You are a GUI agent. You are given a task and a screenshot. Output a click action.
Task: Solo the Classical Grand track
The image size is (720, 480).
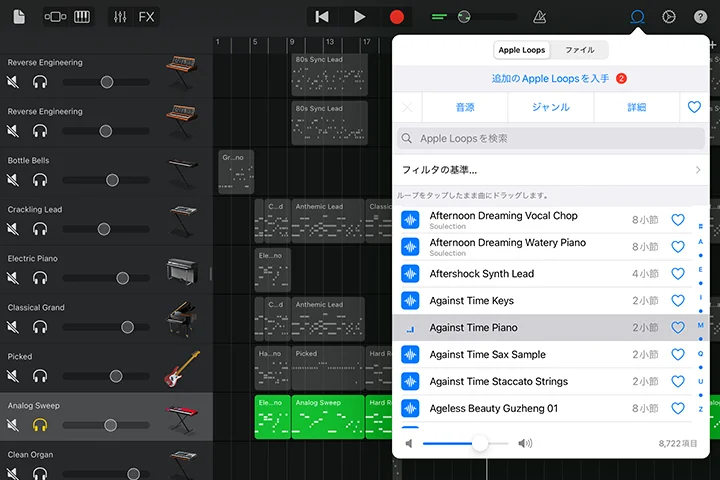[40, 327]
